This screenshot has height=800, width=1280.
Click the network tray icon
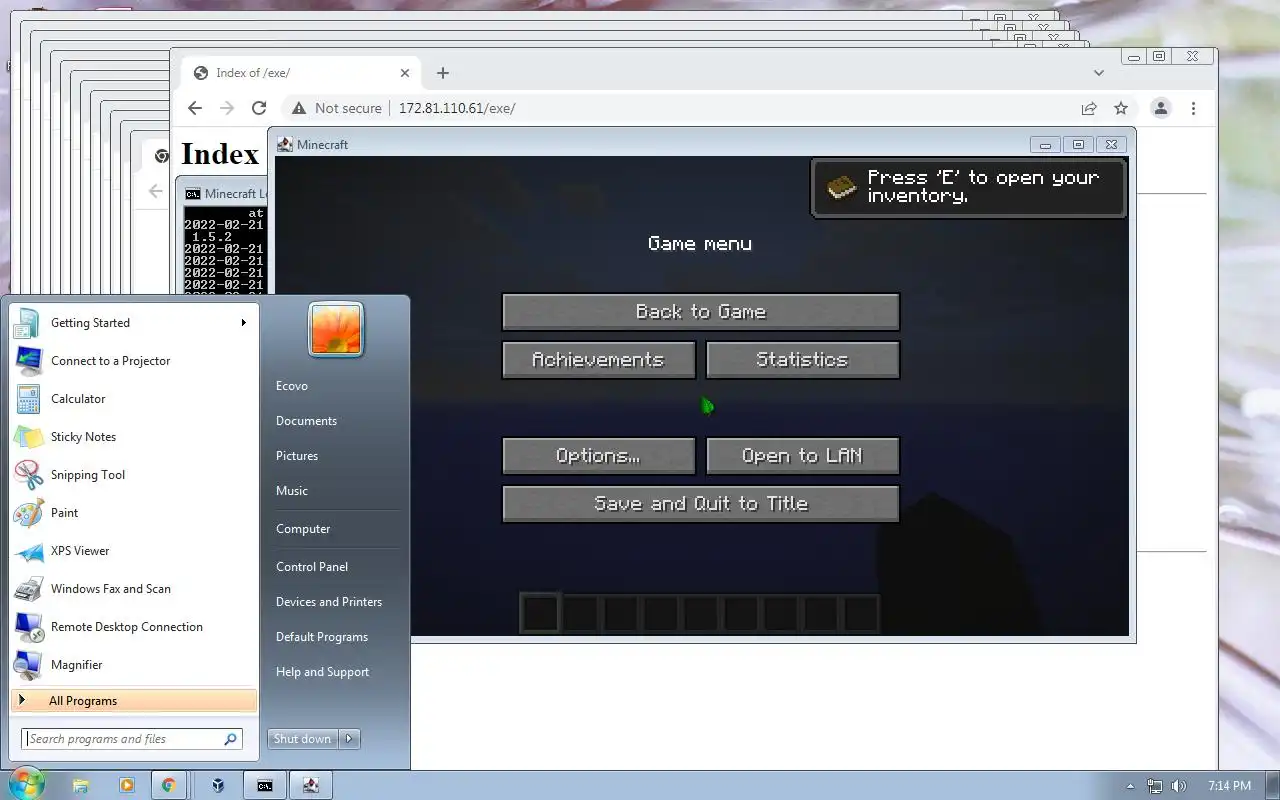[x=1155, y=786]
